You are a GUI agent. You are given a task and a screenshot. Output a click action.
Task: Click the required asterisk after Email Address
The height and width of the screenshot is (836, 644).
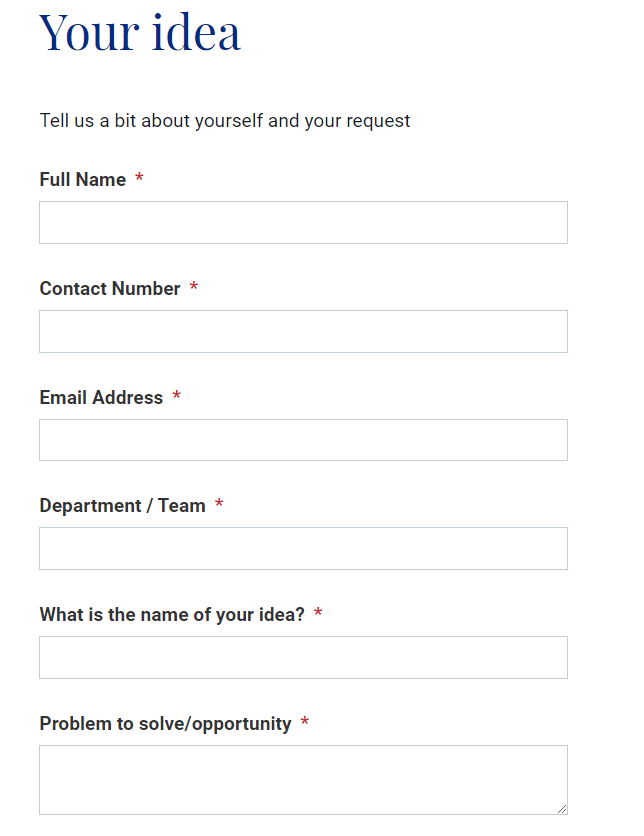[x=177, y=397]
